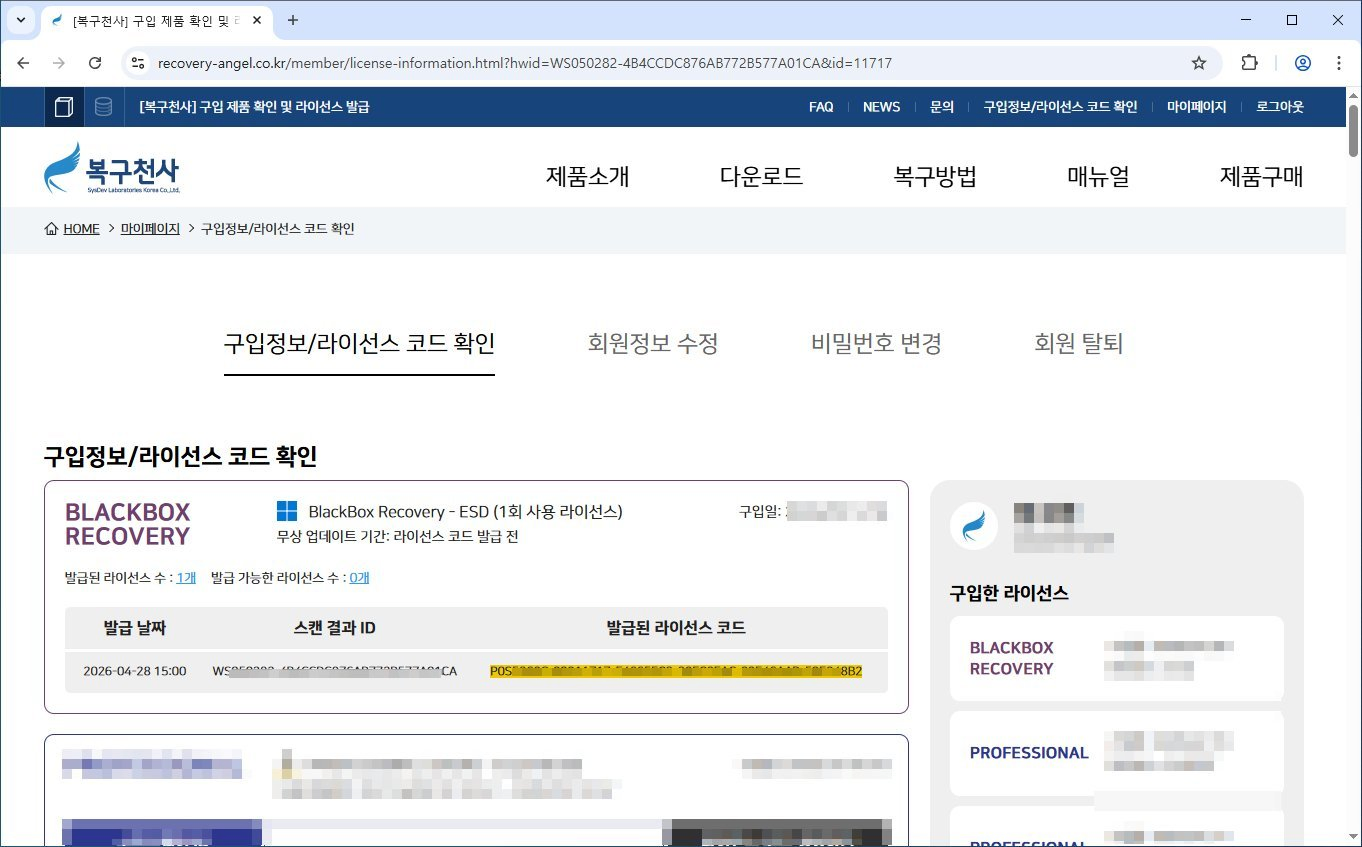Click the 무상 업데이트 기간 text line
1362x847 pixels.
coord(397,537)
